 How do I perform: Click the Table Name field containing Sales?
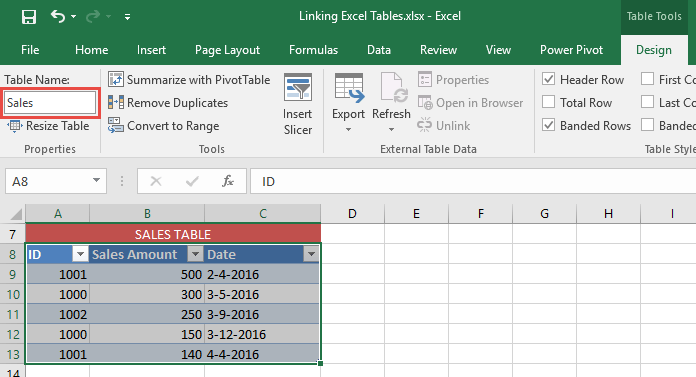pos(50,103)
